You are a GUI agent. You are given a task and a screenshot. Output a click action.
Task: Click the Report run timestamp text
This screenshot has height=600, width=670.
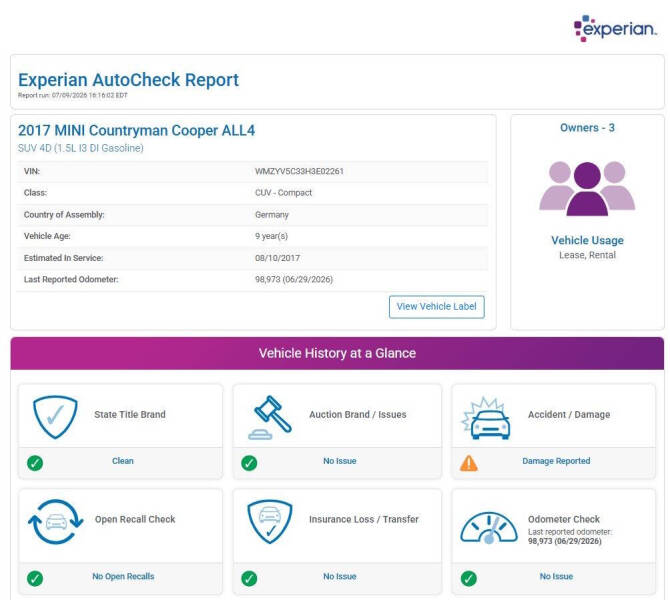click(x=73, y=95)
